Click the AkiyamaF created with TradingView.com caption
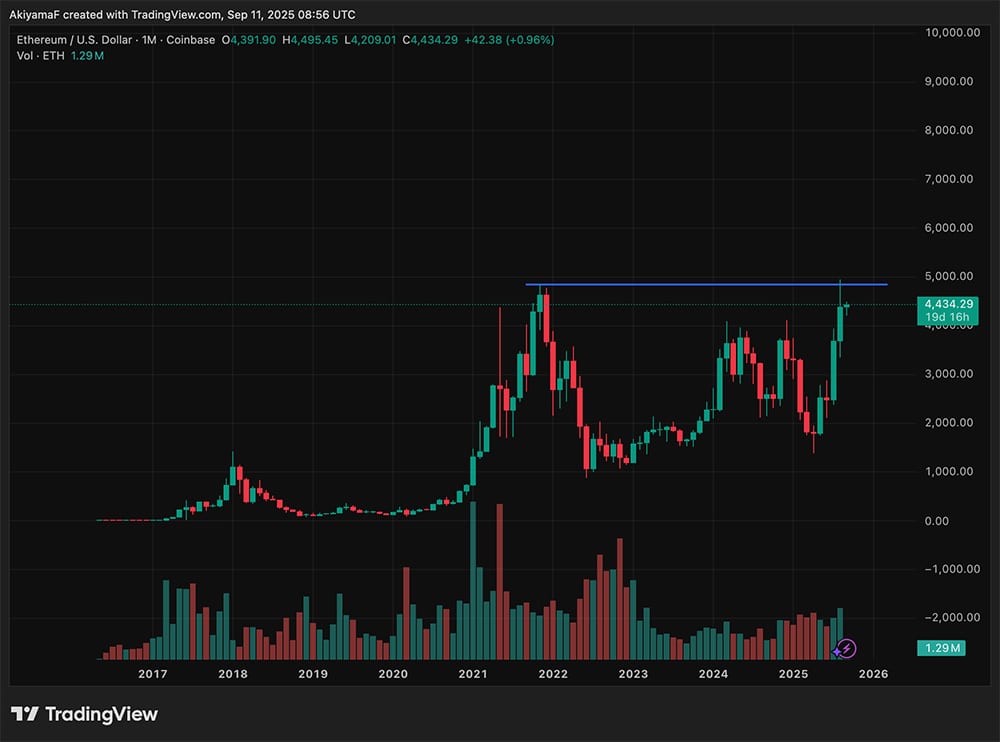The height and width of the screenshot is (742, 1000). tap(182, 14)
